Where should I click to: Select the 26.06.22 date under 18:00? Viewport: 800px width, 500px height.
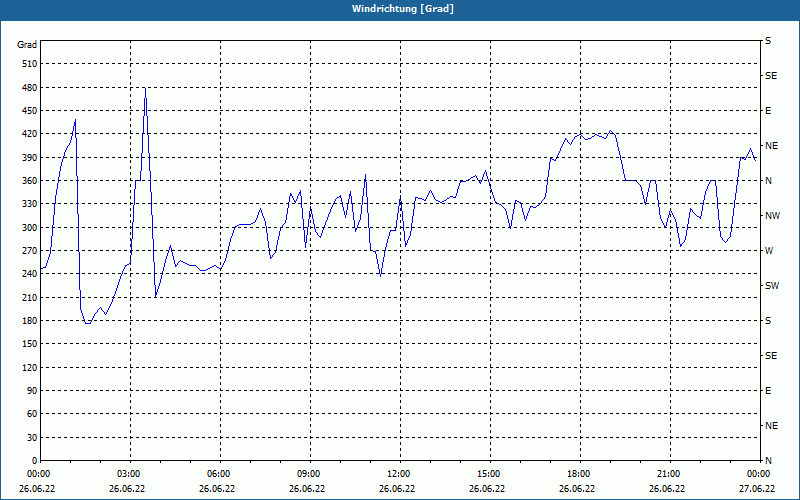[x=577, y=489]
